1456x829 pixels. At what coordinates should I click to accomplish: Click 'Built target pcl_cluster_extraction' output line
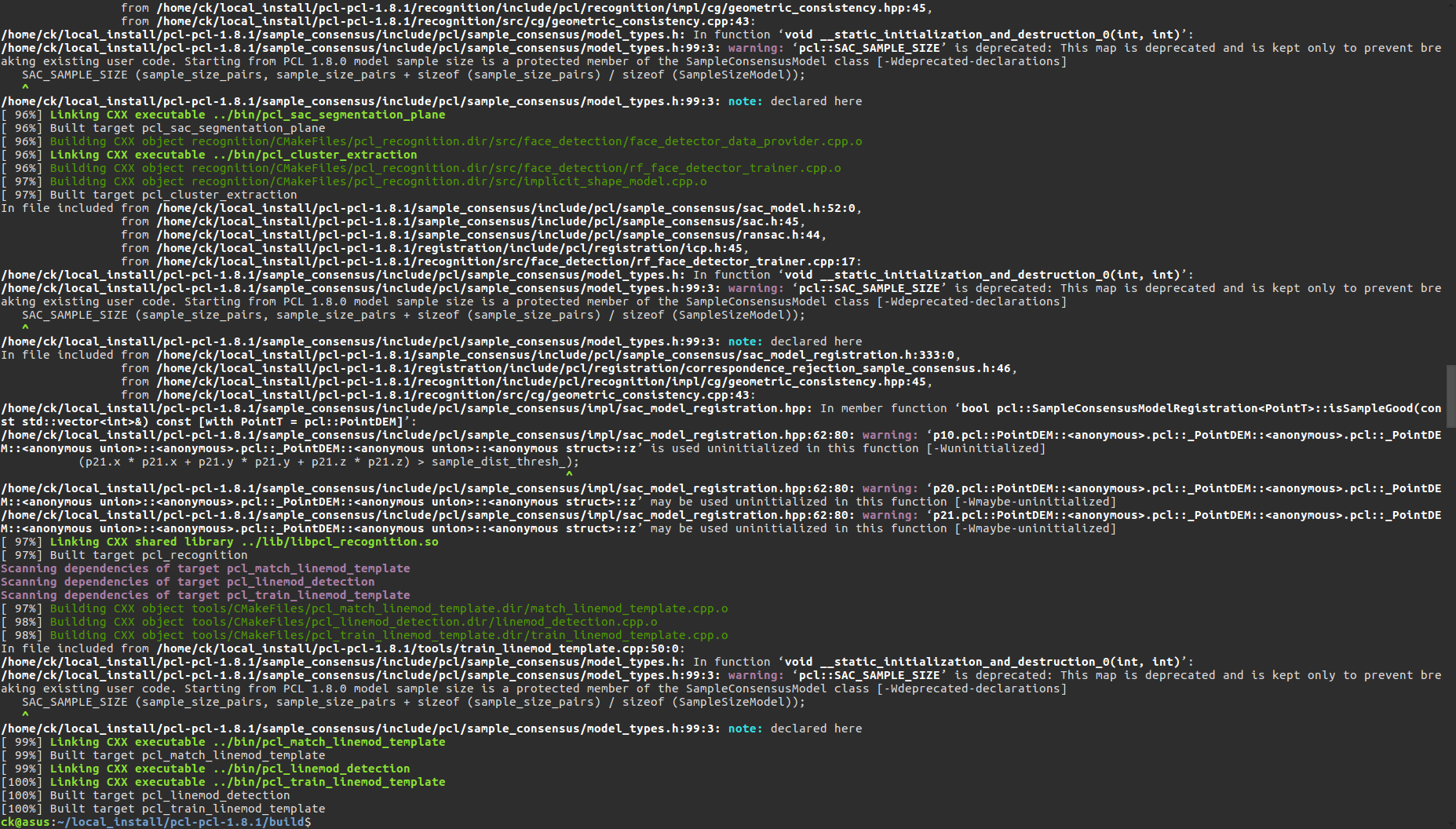[173, 195]
